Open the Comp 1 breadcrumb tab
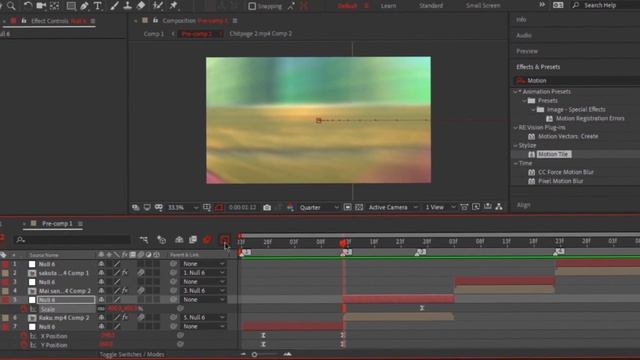640x360 pixels. [153, 34]
